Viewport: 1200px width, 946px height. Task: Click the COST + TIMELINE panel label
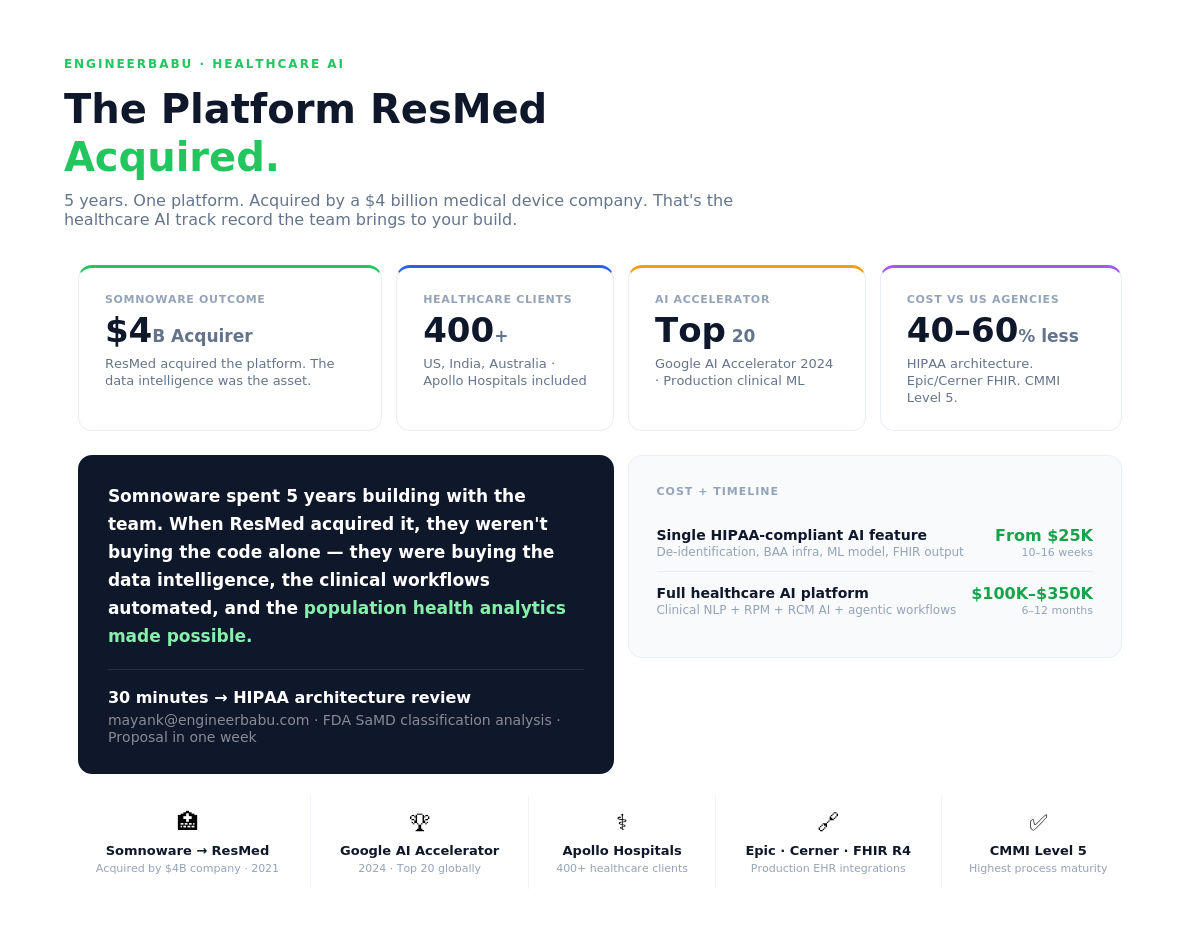coord(717,491)
